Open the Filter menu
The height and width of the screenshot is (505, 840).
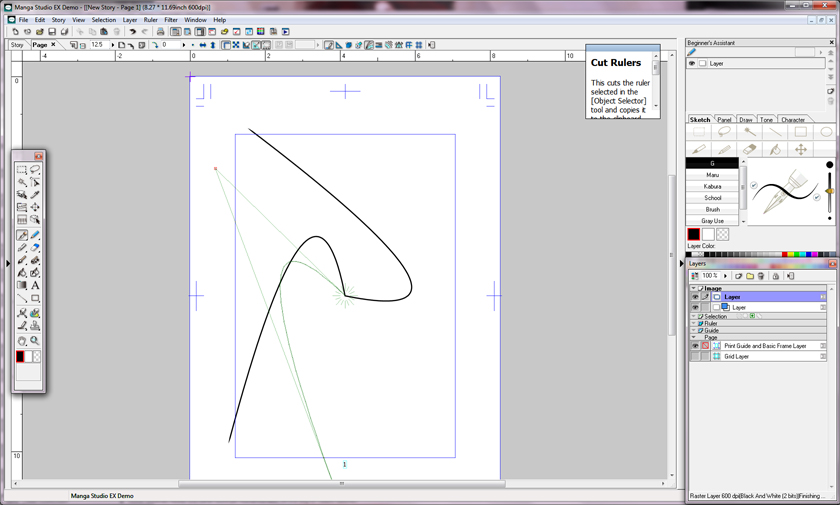pyautogui.click(x=171, y=20)
